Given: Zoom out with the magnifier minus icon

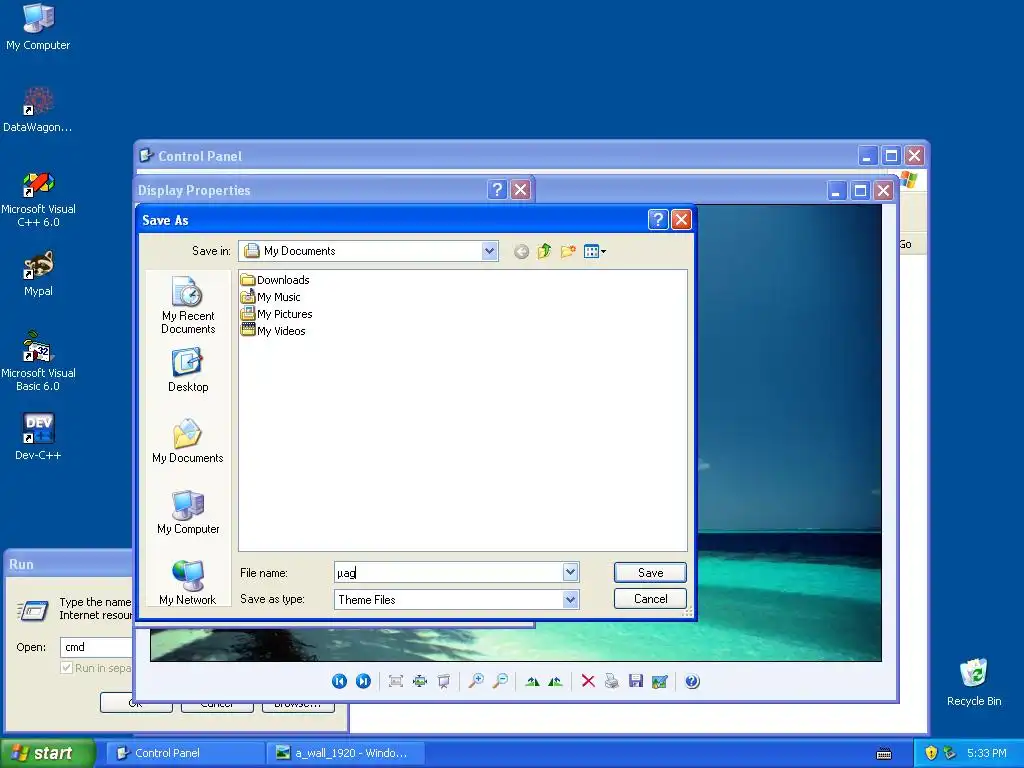Looking at the screenshot, I should coord(500,681).
